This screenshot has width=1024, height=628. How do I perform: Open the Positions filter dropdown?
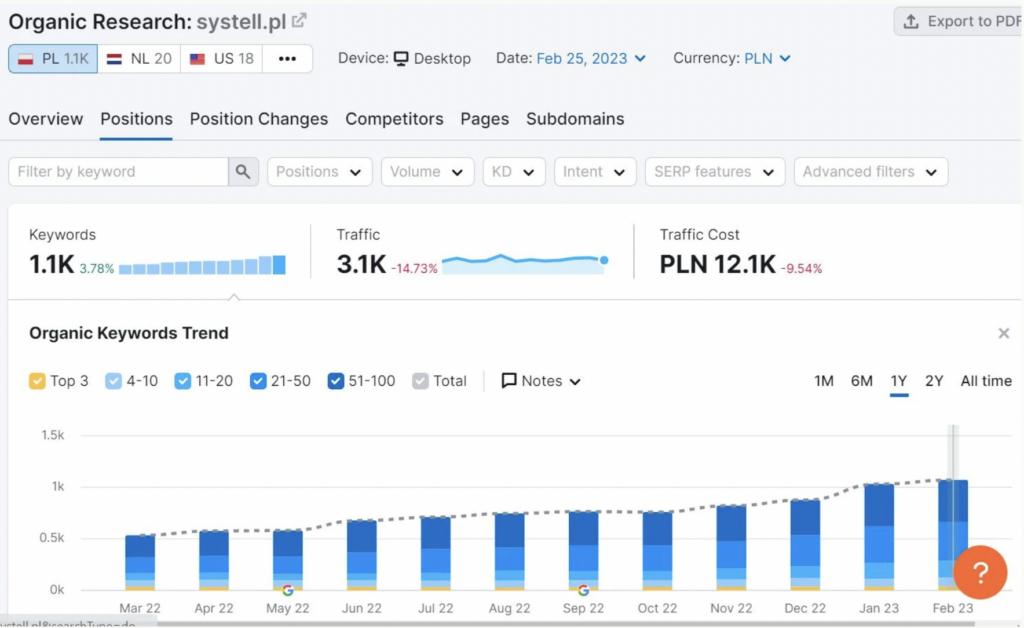coord(319,172)
